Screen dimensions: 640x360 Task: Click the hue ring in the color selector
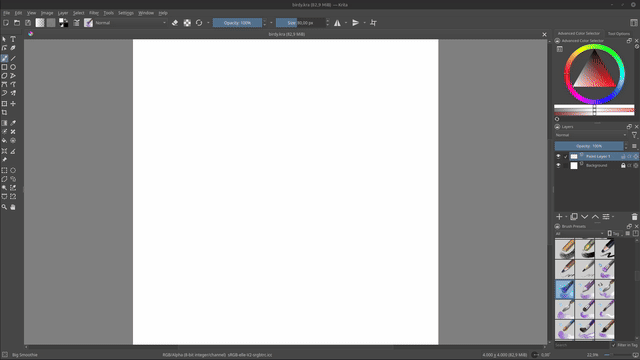[x=594, y=47]
